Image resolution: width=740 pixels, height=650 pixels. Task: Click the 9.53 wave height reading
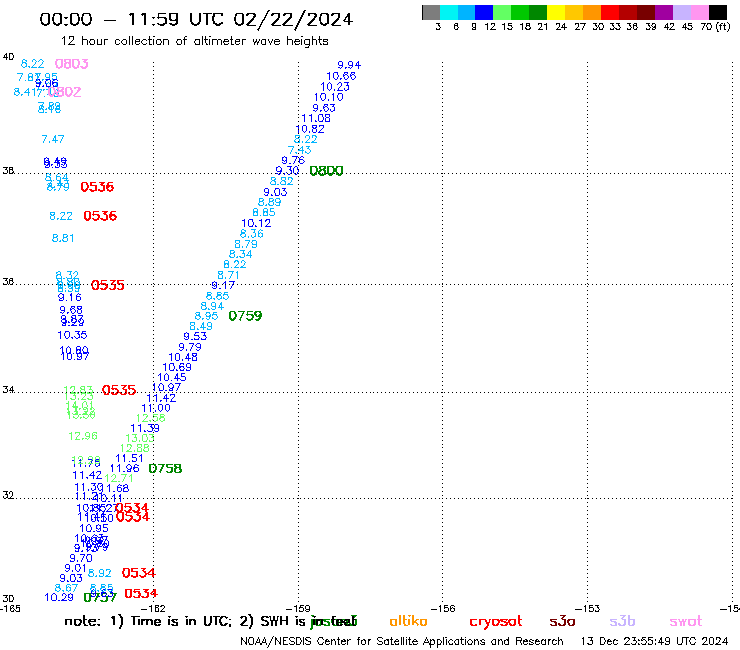(x=195, y=337)
